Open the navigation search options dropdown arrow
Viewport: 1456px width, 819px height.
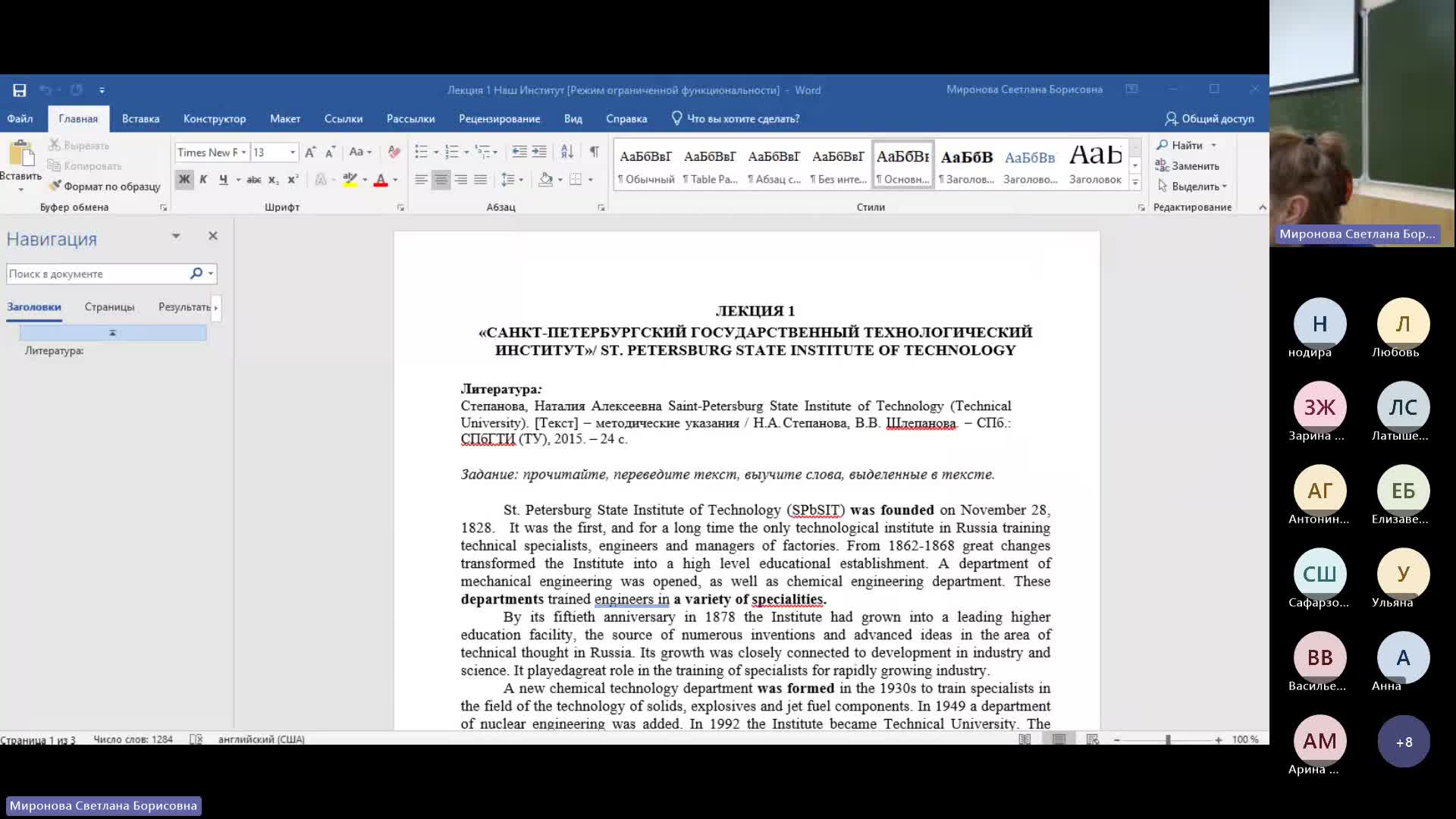point(211,274)
